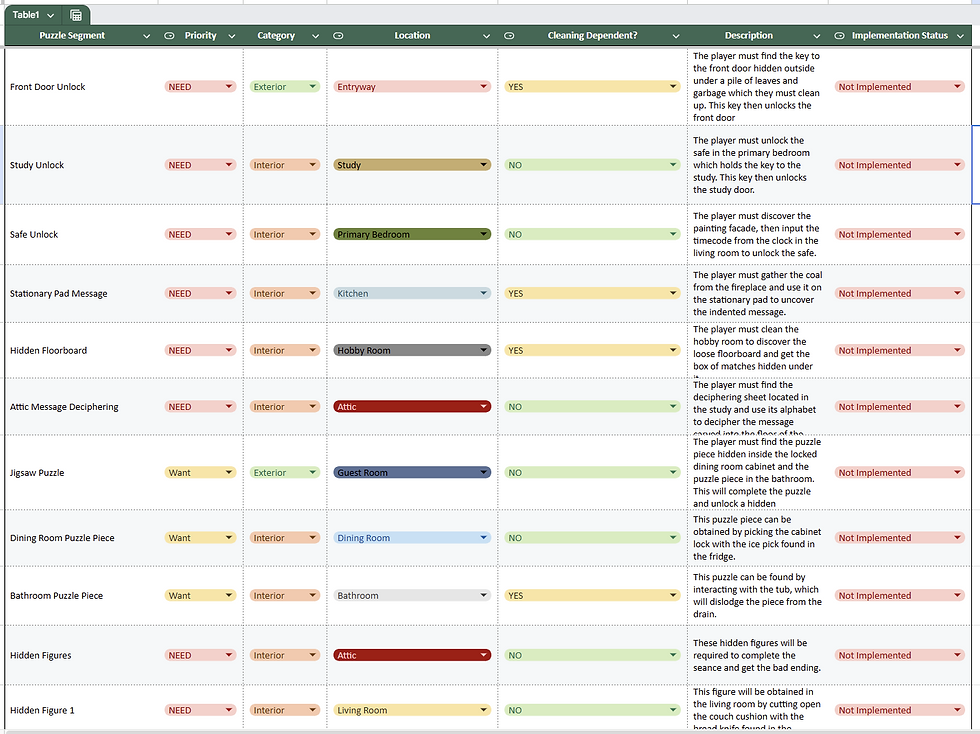Select the Study Unlock cell
This screenshot has width=980, height=734.
coord(82,165)
